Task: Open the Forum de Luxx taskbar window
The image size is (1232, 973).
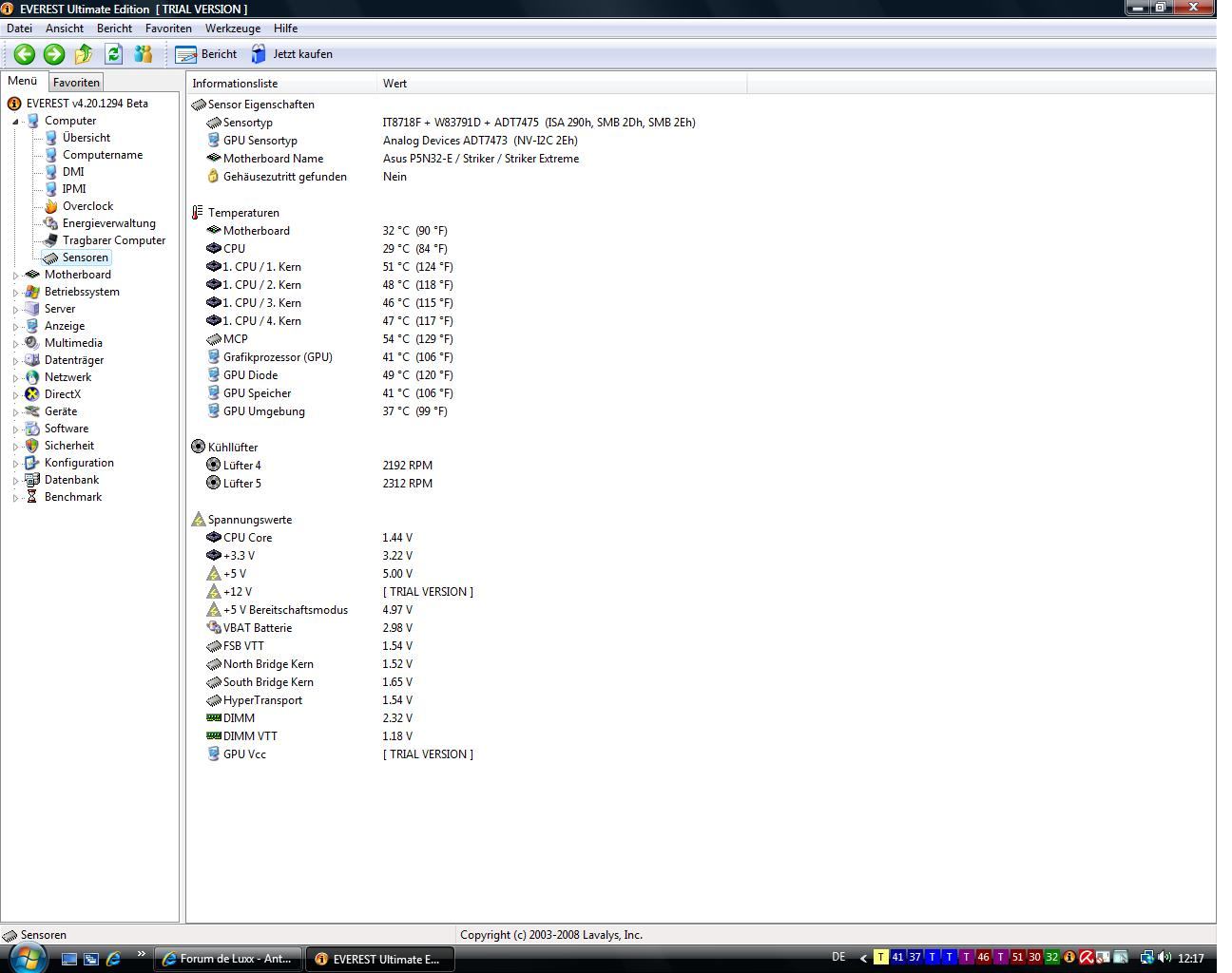Action: (x=228, y=959)
